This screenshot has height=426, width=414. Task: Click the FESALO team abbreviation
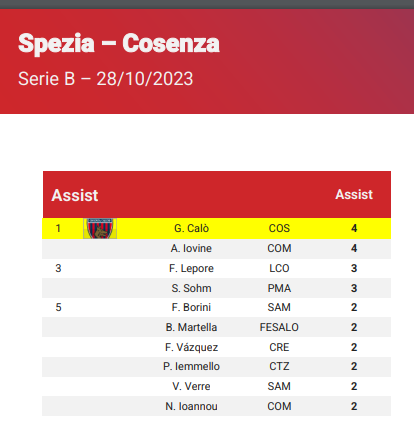pos(279,327)
